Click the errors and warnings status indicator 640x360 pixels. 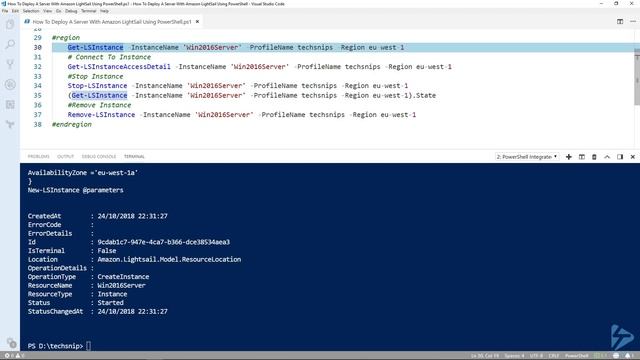click(14, 356)
